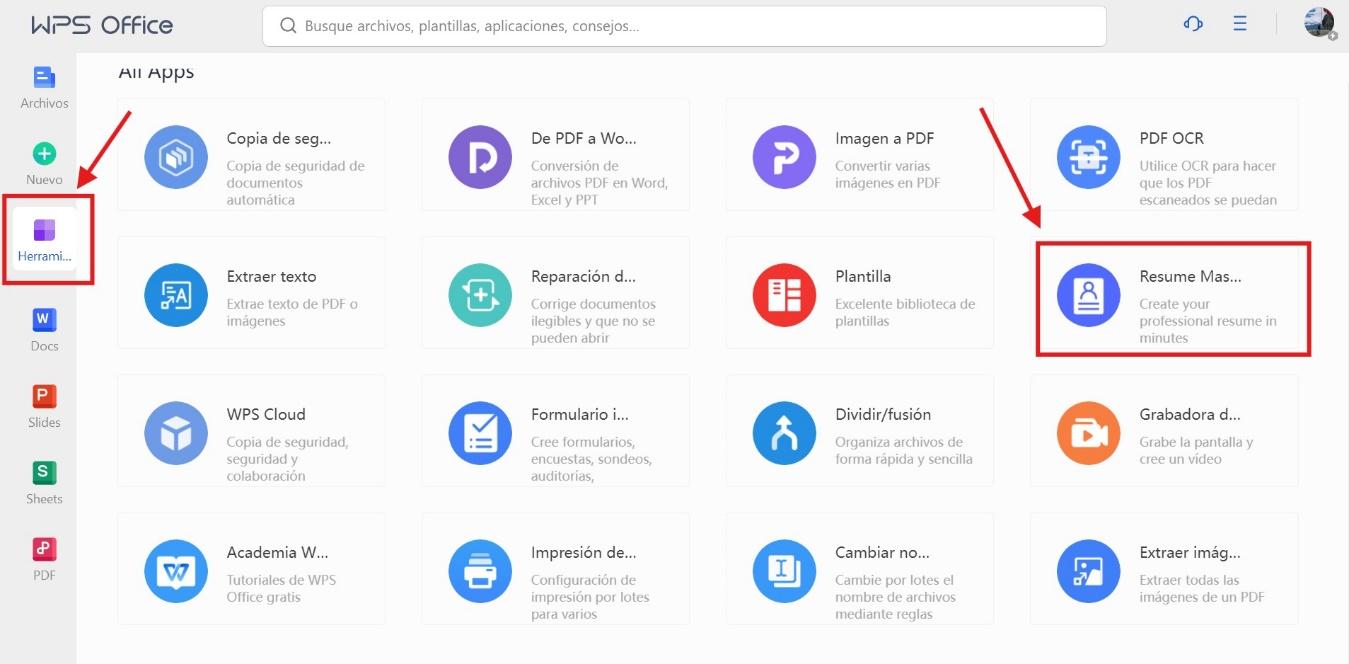Click the De PDF a Word icon

click(480, 157)
